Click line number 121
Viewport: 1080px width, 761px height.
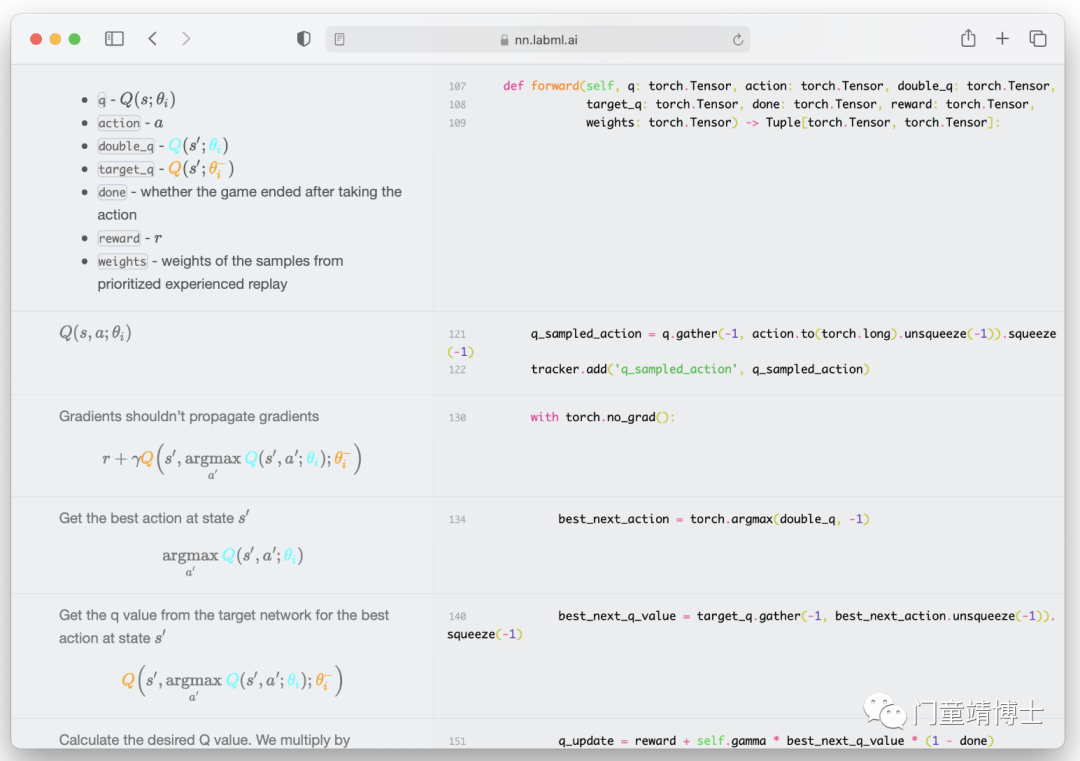457,334
